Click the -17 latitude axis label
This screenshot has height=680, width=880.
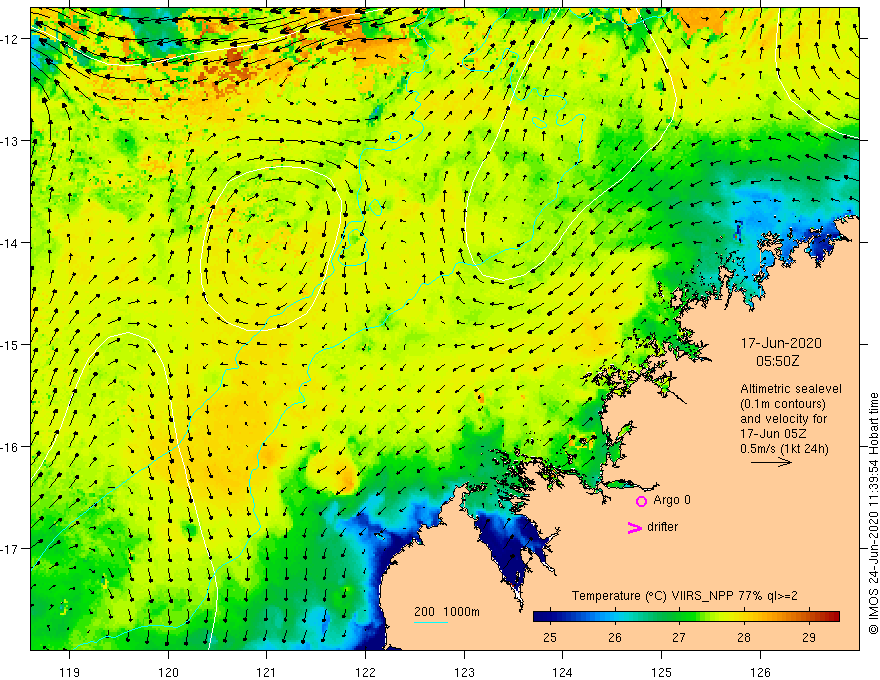[11, 548]
